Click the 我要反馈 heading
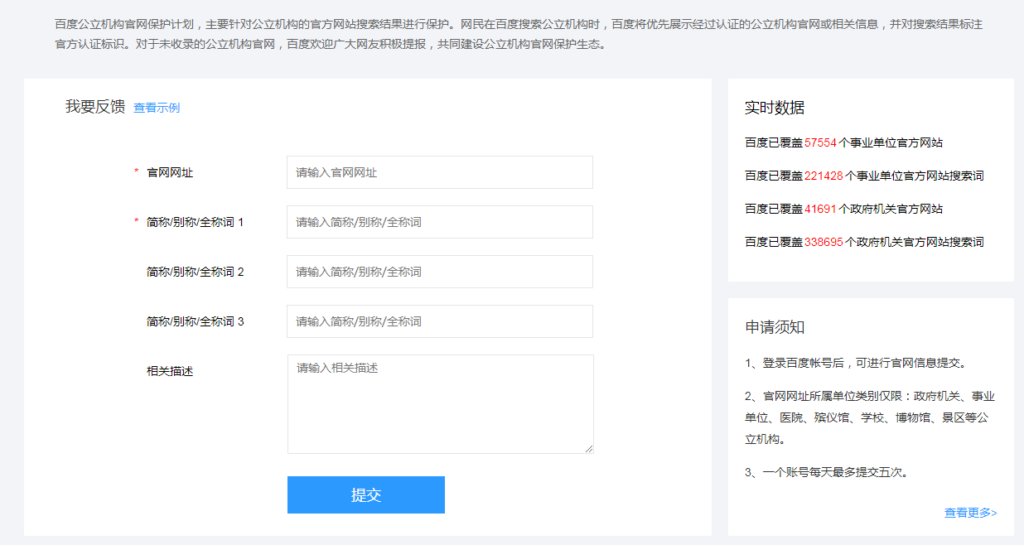The width and height of the screenshot is (1024, 545). coord(95,106)
